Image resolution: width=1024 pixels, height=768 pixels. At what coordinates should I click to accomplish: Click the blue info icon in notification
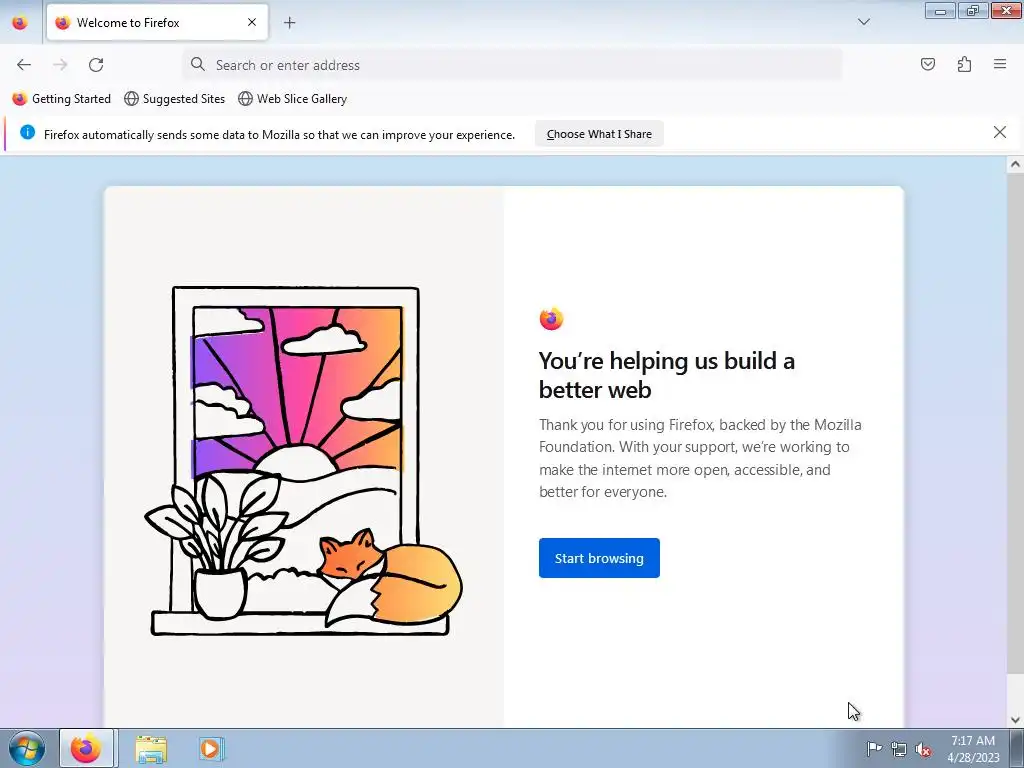point(27,133)
